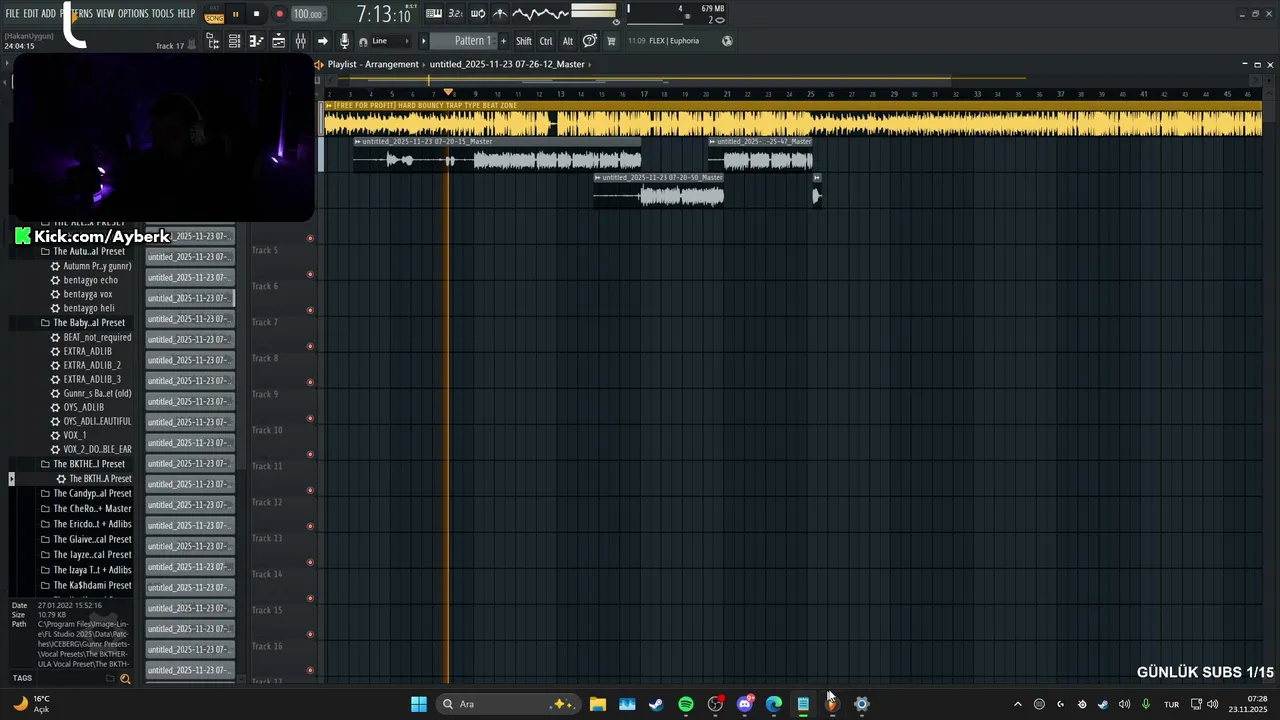Open the HELP menu
This screenshot has height=720, width=1280.
[186, 14]
